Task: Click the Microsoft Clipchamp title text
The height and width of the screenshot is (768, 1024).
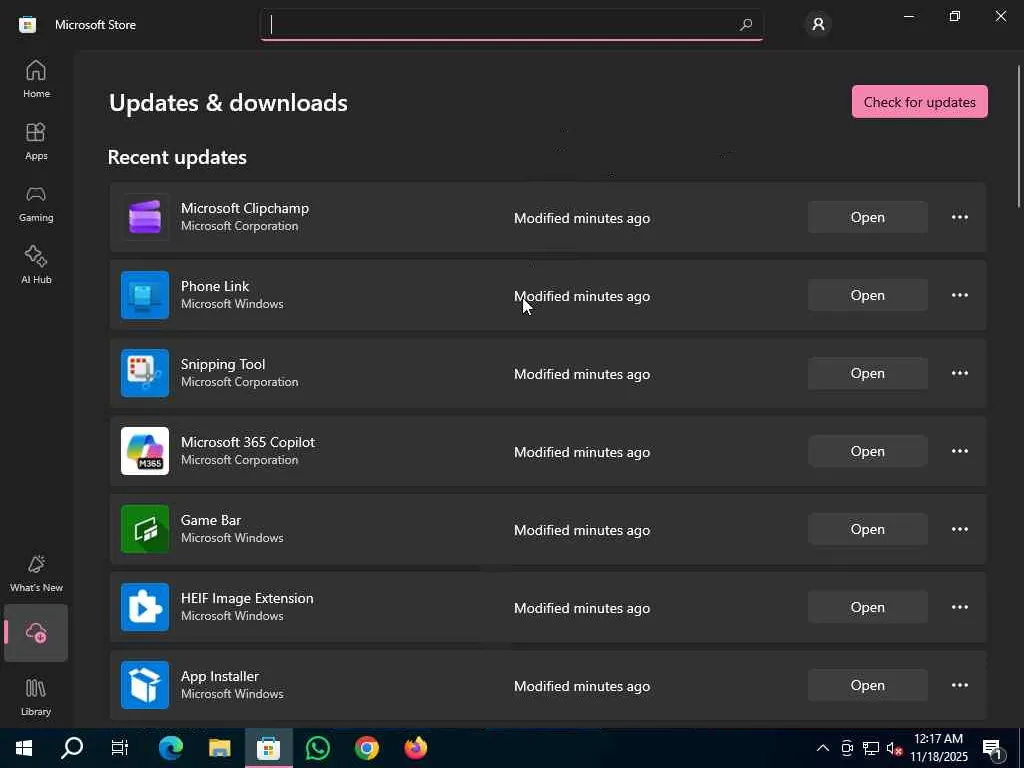Action: pyautogui.click(x=245, y=208)
